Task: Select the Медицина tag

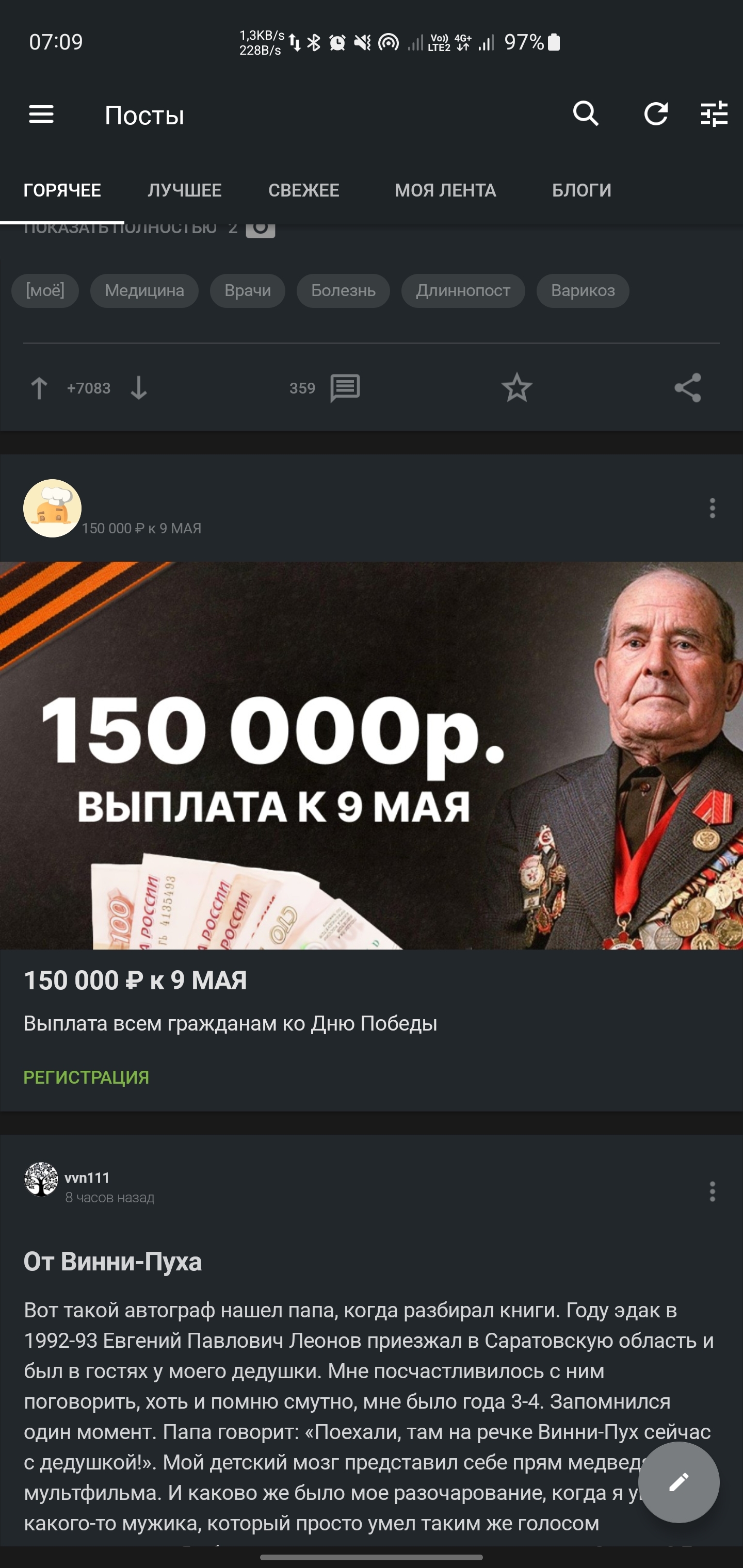Action: [144, 290]
